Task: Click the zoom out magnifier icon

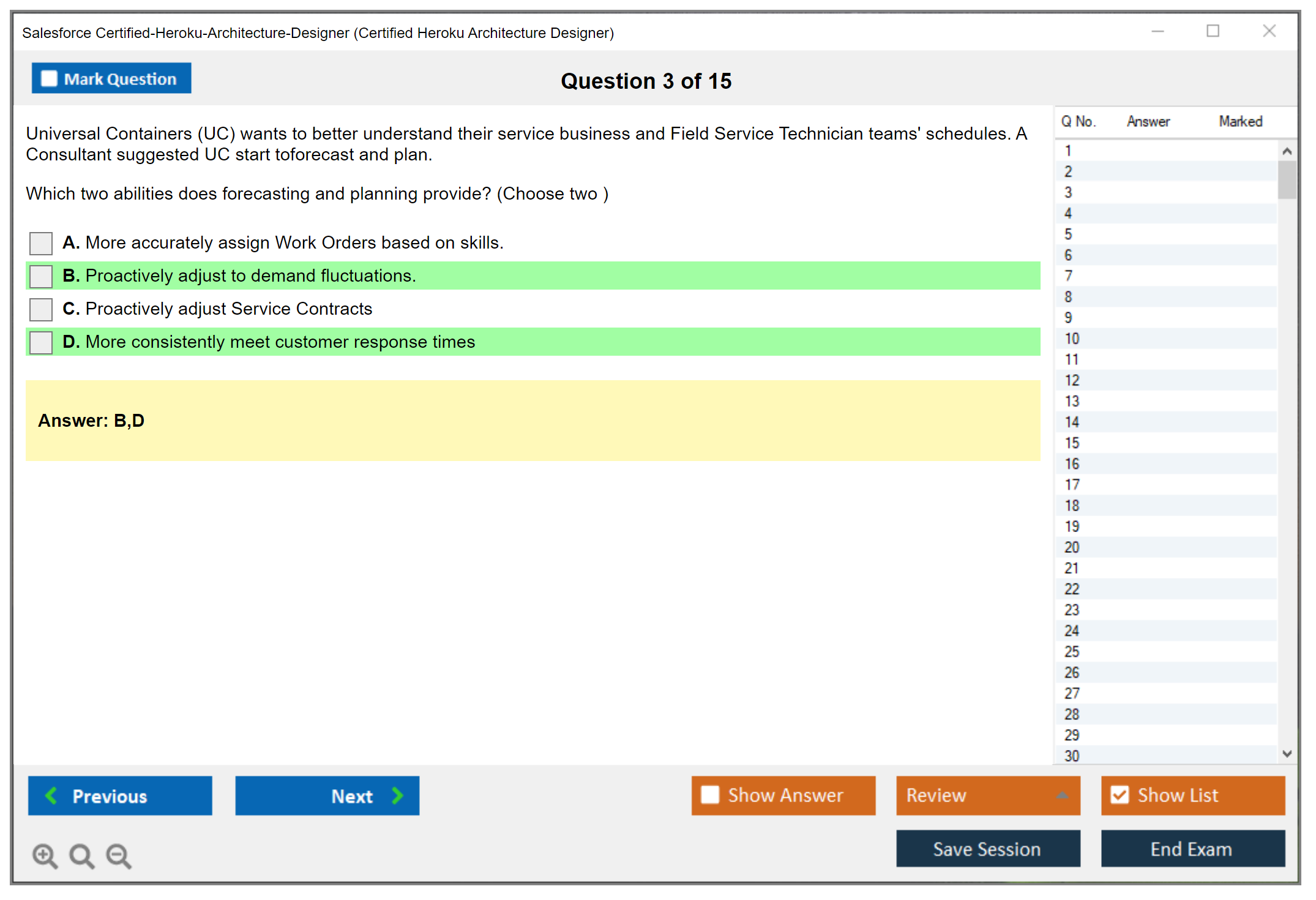Action: click(119, 855)
